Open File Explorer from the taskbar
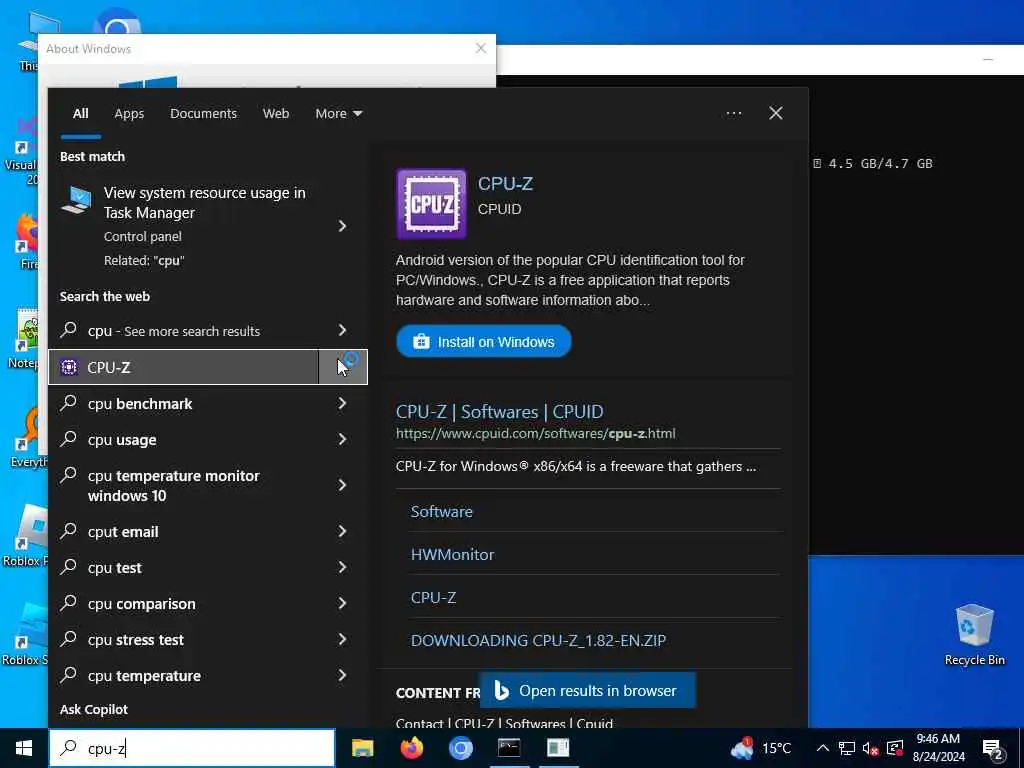This screenshot has width=1024, height=768. coord(362,748)
